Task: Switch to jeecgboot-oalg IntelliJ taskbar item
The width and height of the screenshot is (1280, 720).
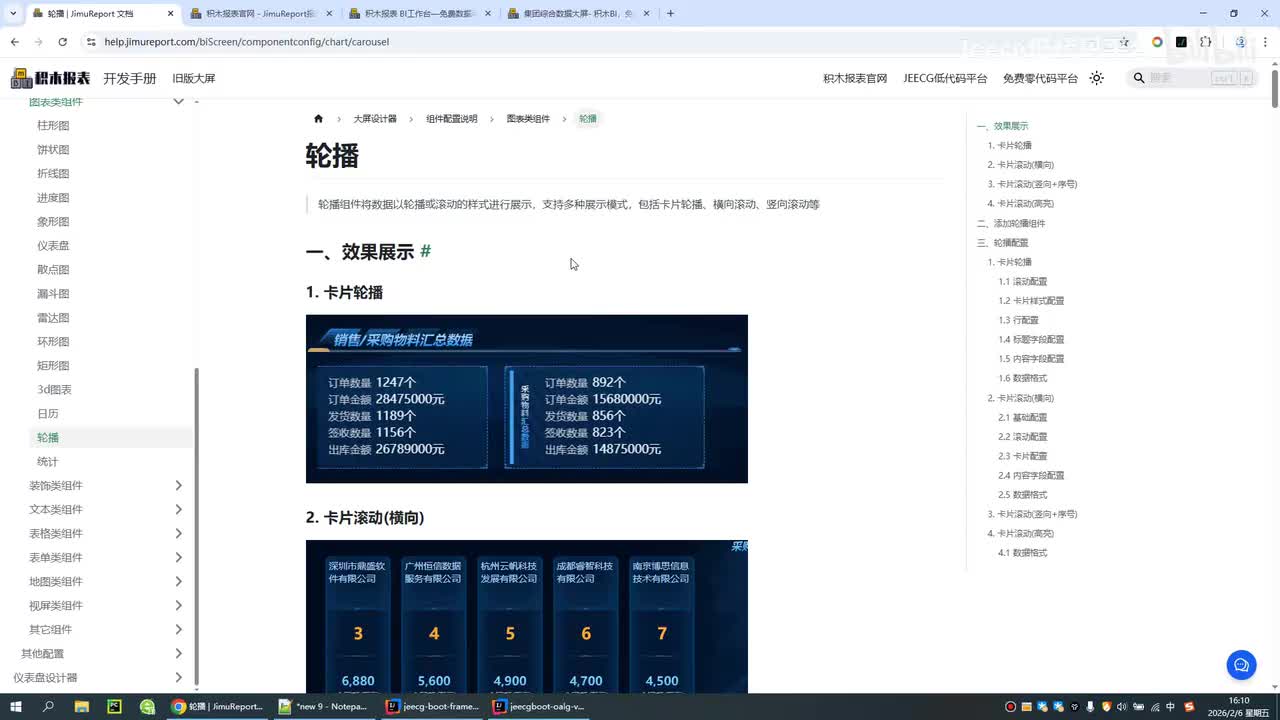Action: [x=540, y=706]
